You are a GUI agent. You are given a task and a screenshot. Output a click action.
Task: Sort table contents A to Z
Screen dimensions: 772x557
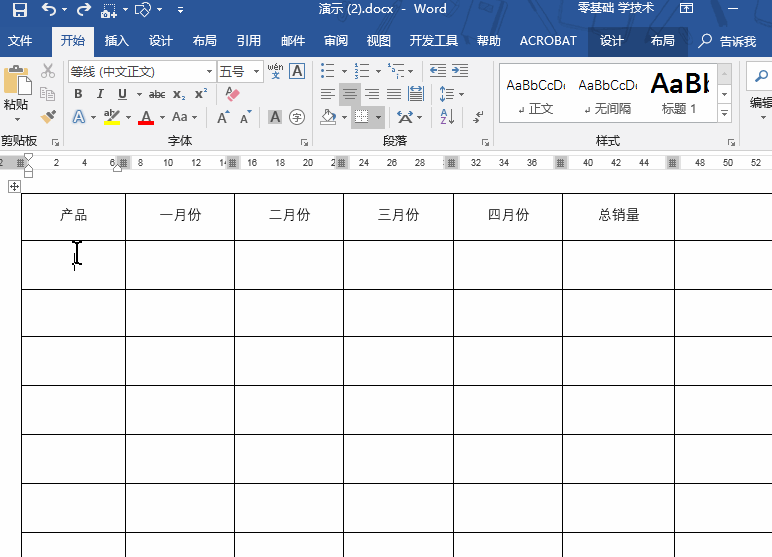click(x=447, y=117)
